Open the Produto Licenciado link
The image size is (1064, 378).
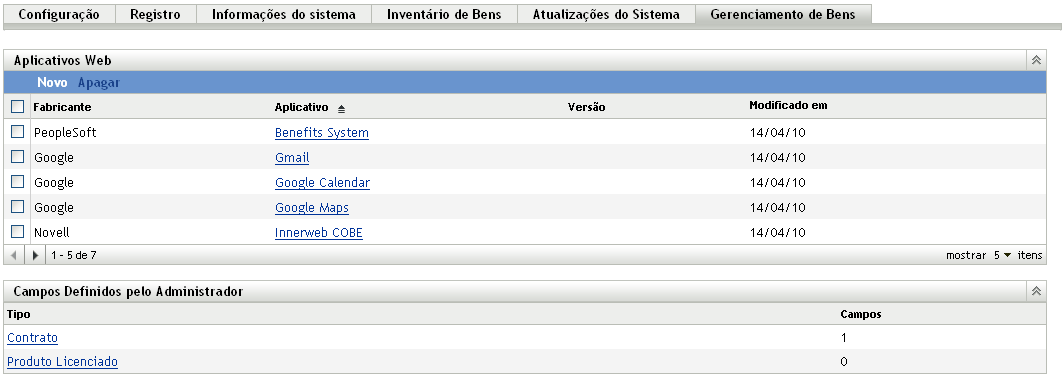62,362
